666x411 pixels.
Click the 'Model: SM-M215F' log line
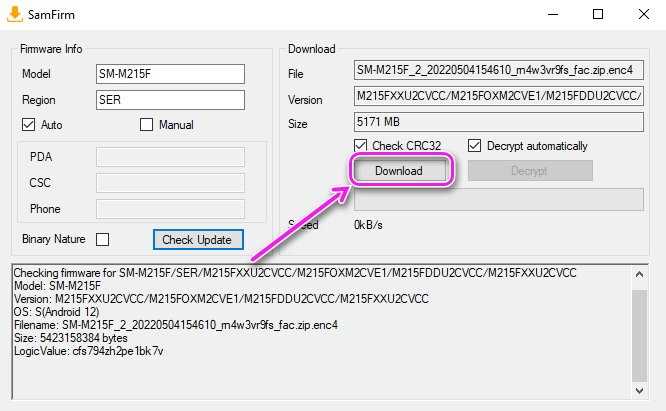point(57,286)
